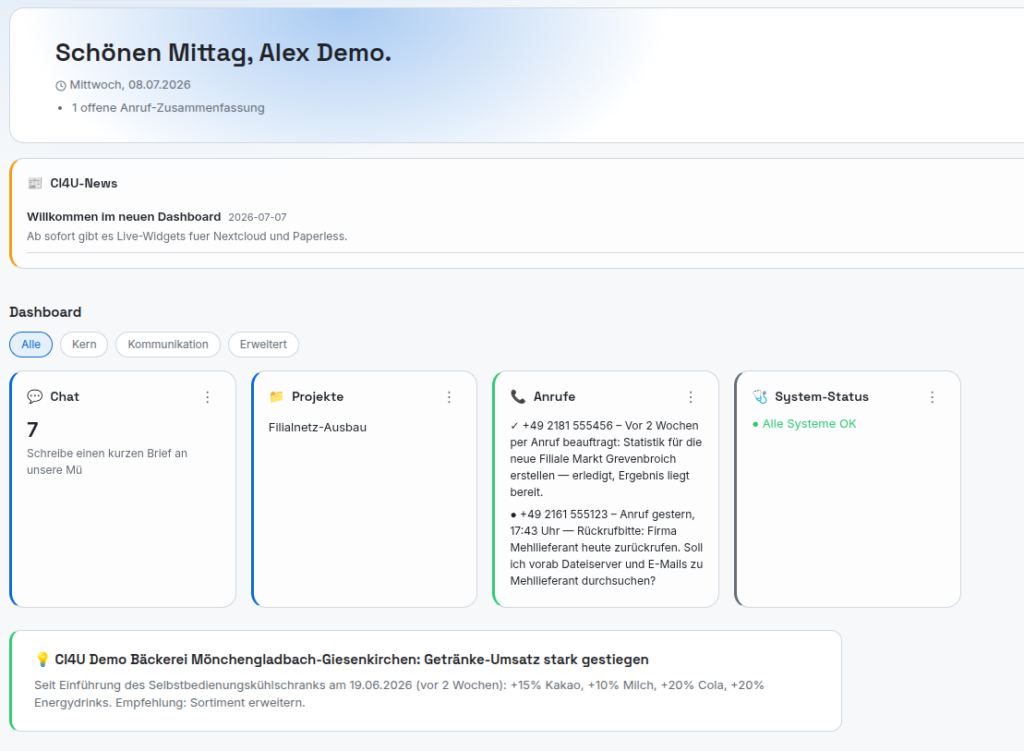This screenshot has height=751, width=1024.
Task: Open the System-Status widget options menu
Action: (933, 397)
